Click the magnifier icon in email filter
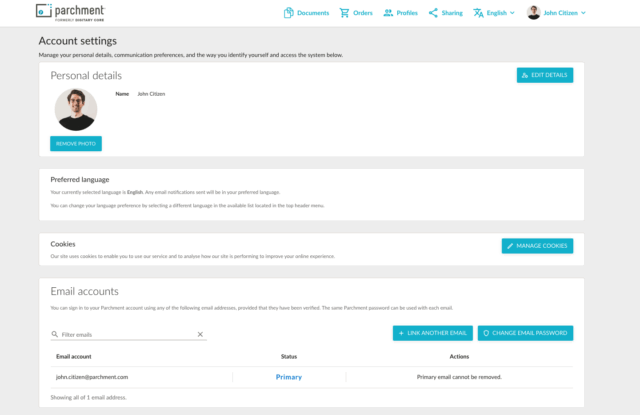 click(55, 335)
